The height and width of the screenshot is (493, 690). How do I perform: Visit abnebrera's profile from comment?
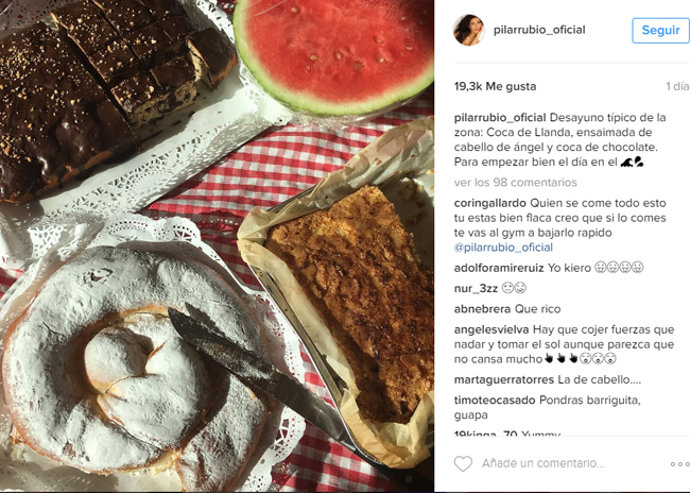click(482, 309)
